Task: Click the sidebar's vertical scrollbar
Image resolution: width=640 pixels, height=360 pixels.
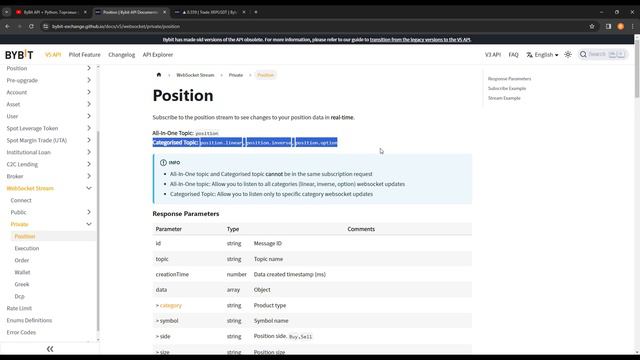Action: (98, 231)
